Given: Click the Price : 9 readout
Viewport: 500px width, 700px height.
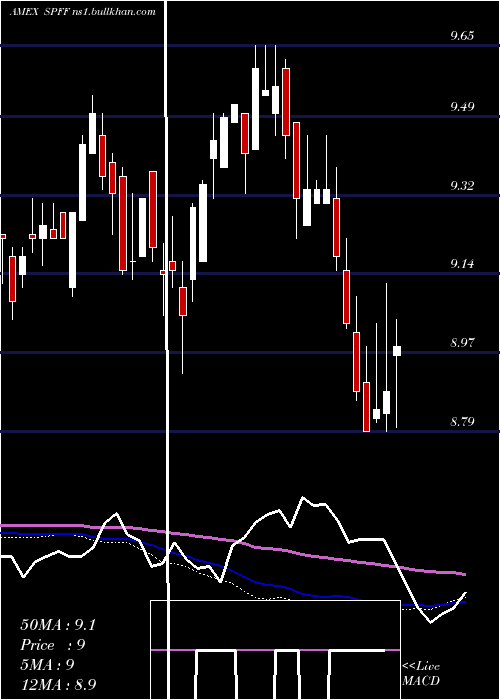Looking at the screenshot, I should click(53, 645).
